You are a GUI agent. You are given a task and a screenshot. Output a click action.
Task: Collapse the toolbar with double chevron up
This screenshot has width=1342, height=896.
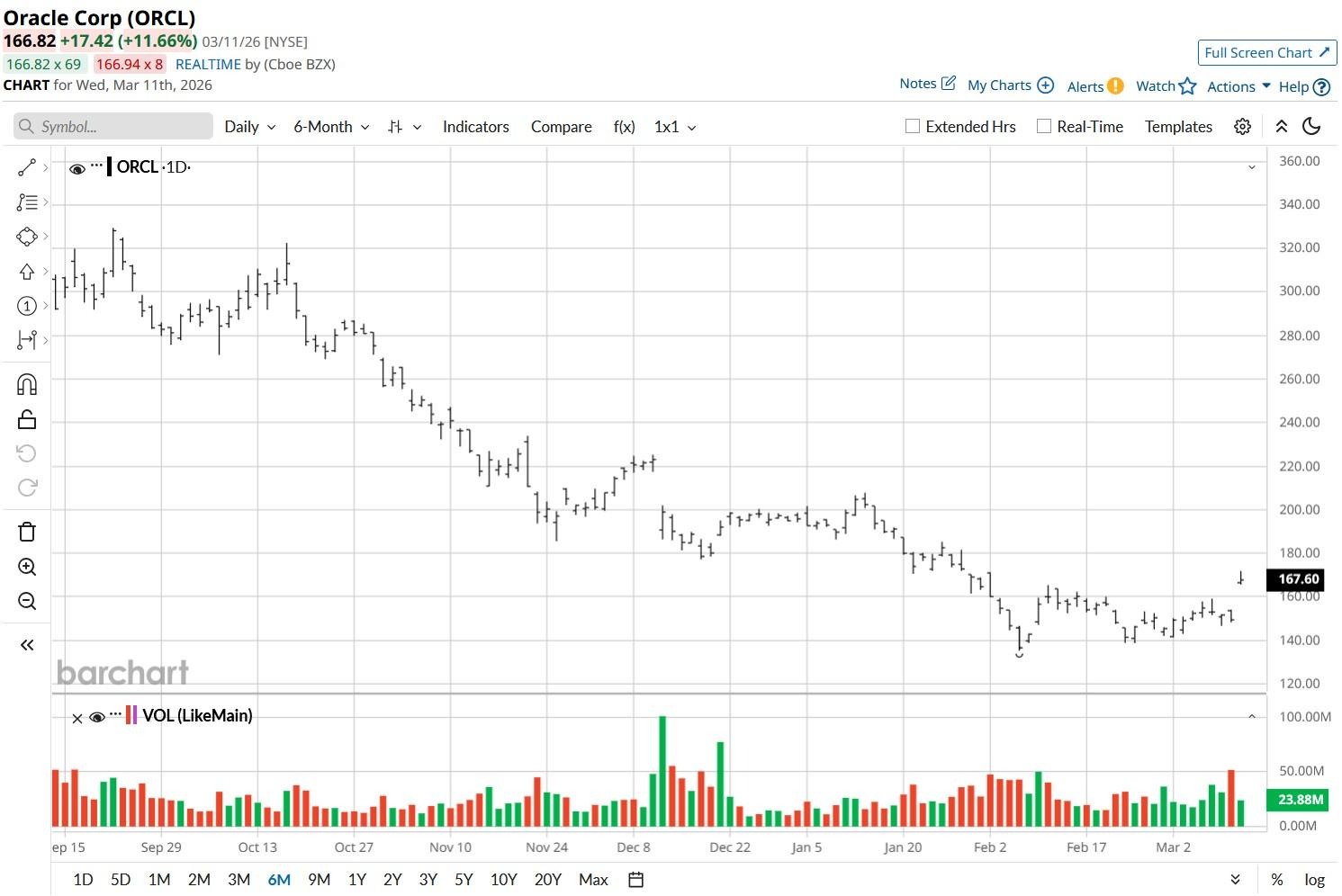(x=1281, y=127)
